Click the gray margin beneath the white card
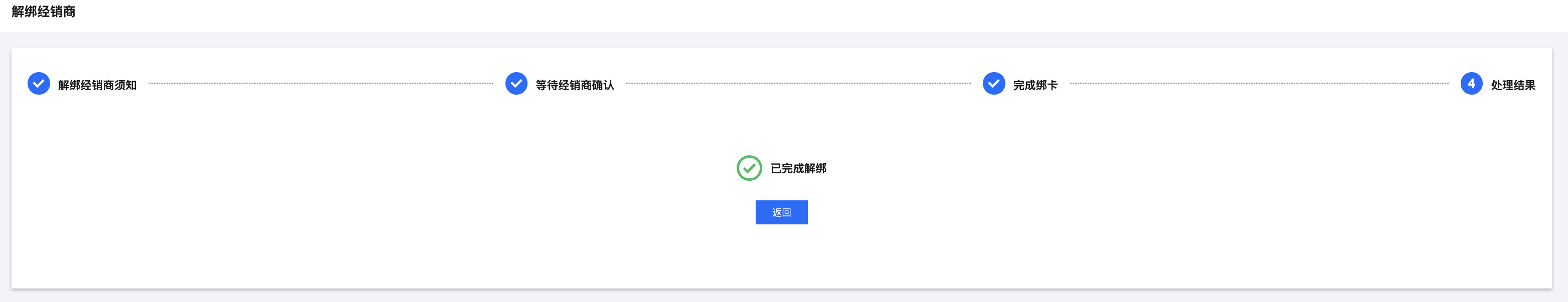This screenshot has width=1568, height=302. (x=784, y=296)
